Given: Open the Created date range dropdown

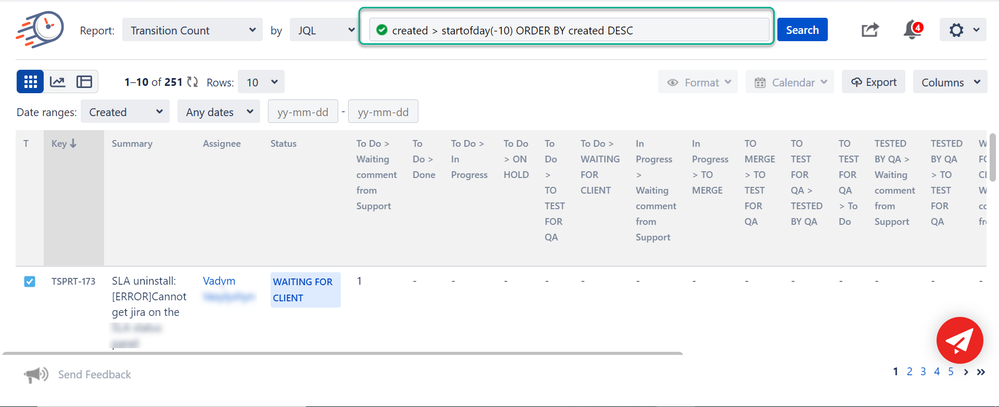Looking at the screenshot, I should coord(125,111).
